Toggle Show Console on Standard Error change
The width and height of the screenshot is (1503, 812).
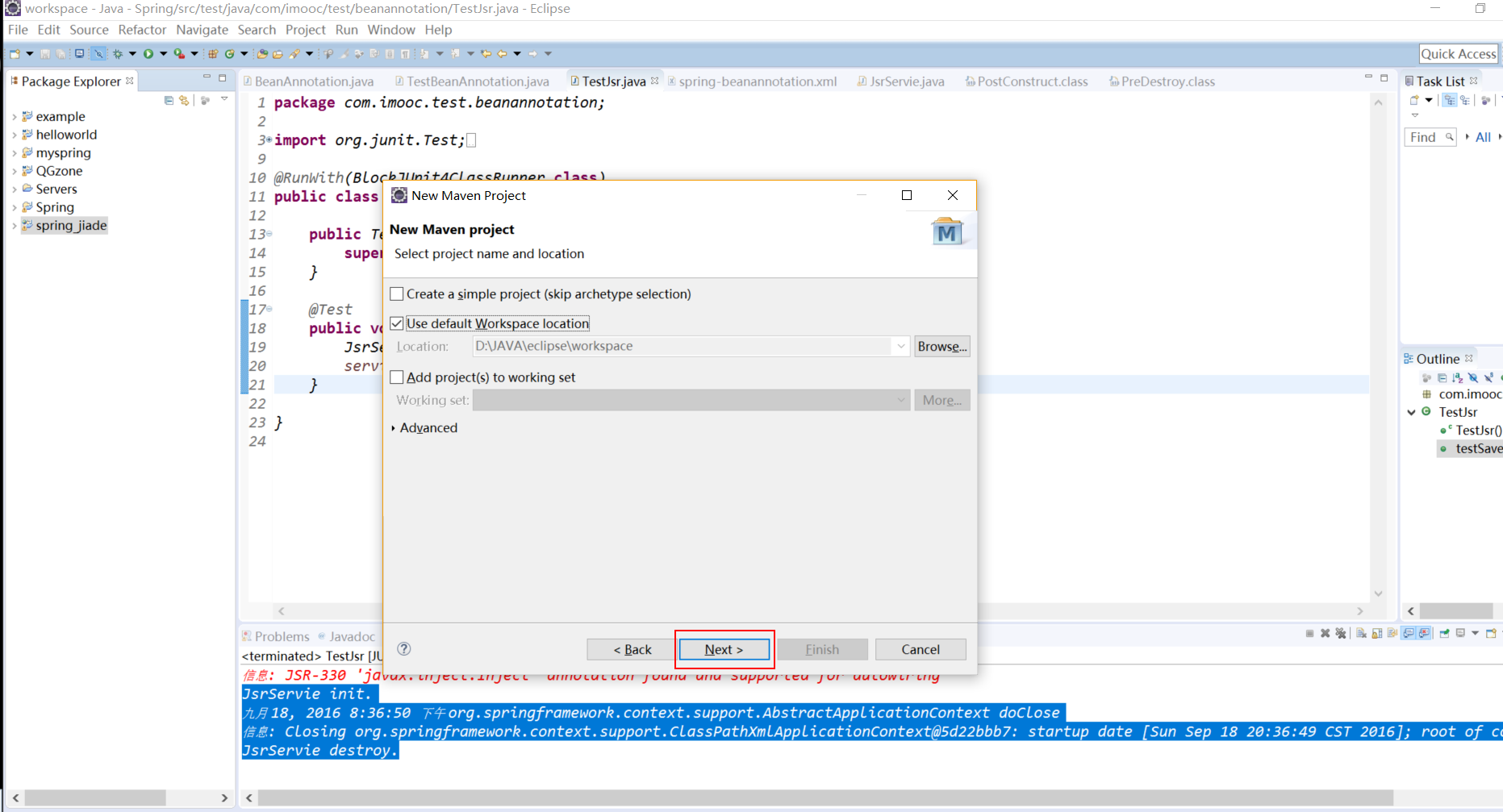coord(1424,633)
